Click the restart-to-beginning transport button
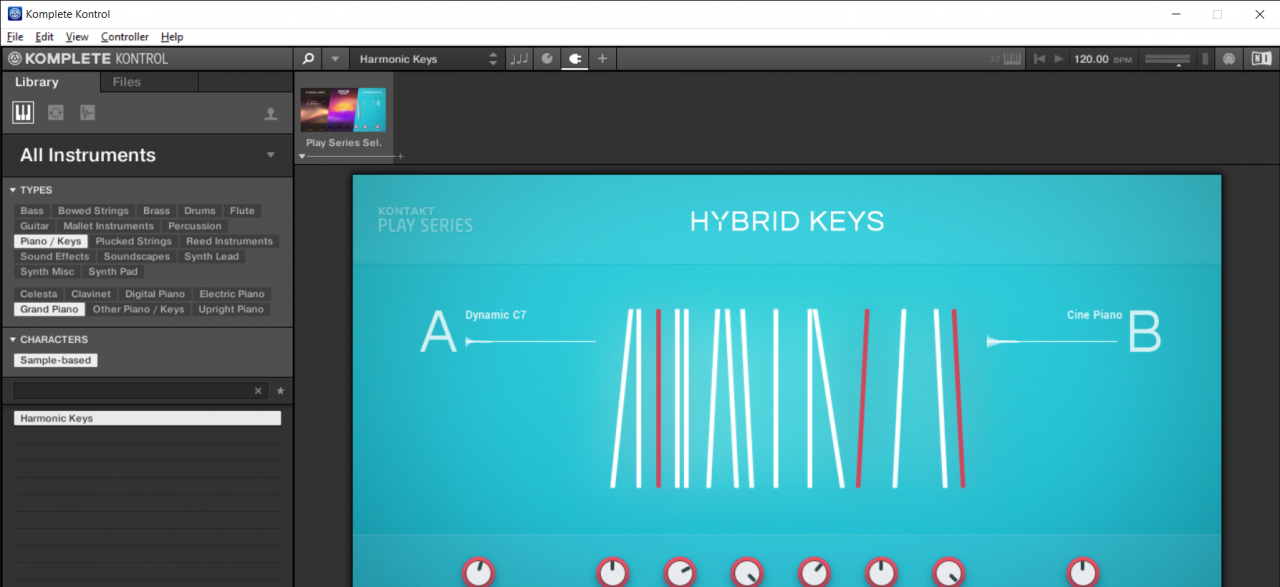 (x=1039, y=59)
